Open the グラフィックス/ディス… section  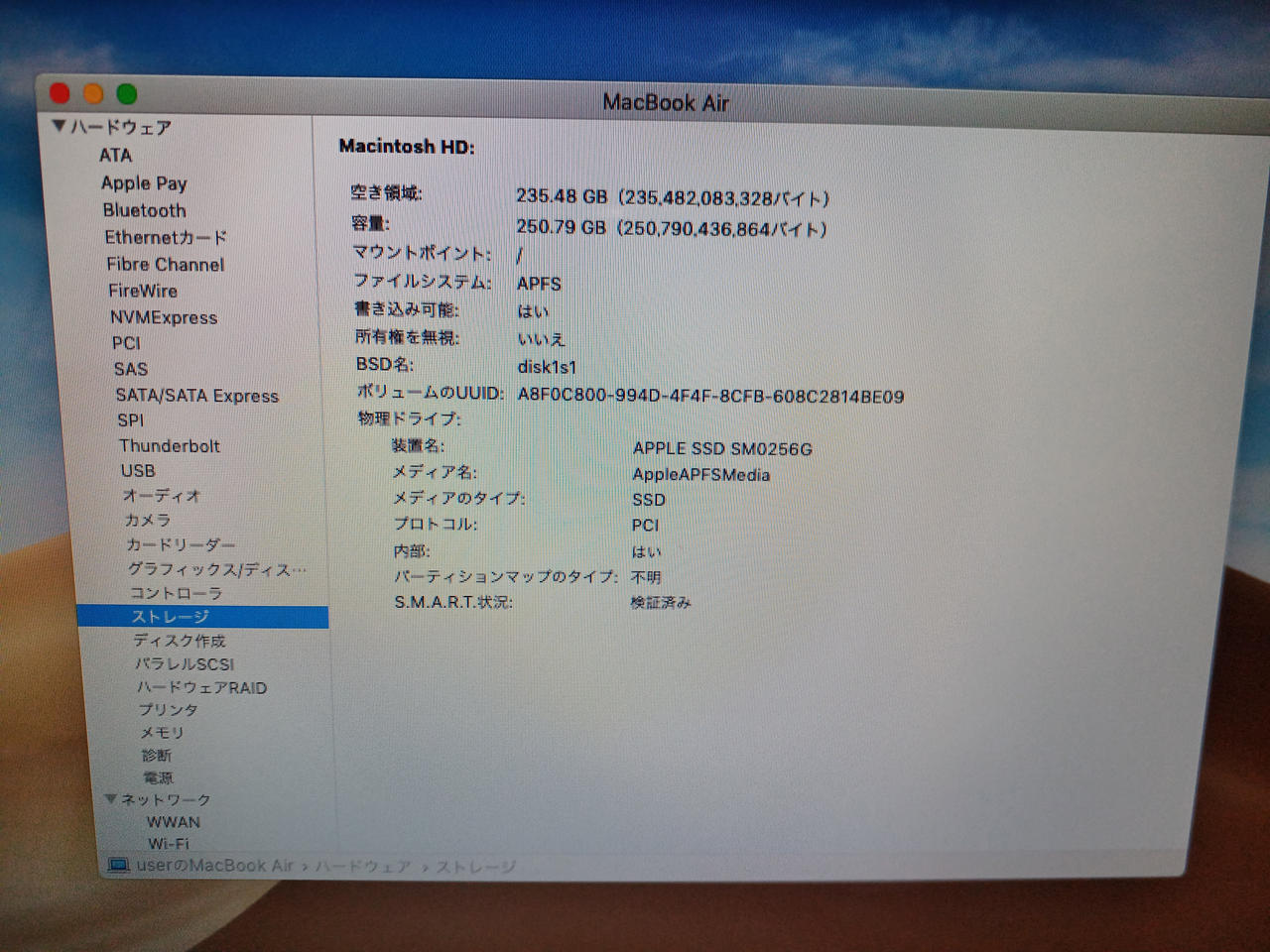[x=216, y=569]
